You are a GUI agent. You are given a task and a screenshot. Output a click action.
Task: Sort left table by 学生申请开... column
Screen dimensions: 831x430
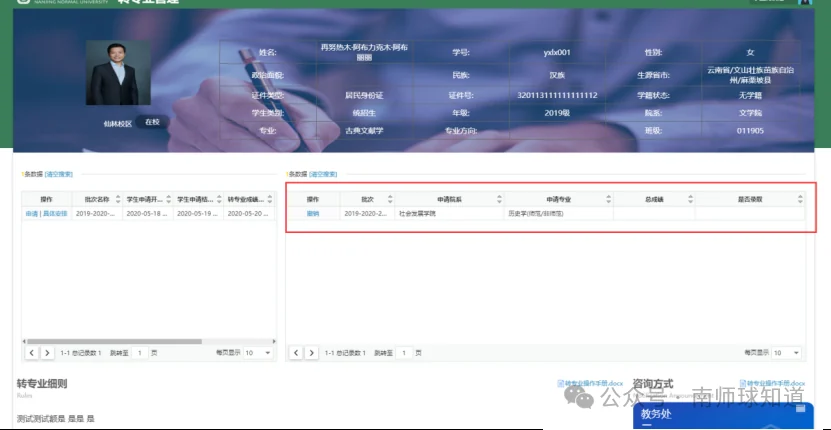(169, 199)
